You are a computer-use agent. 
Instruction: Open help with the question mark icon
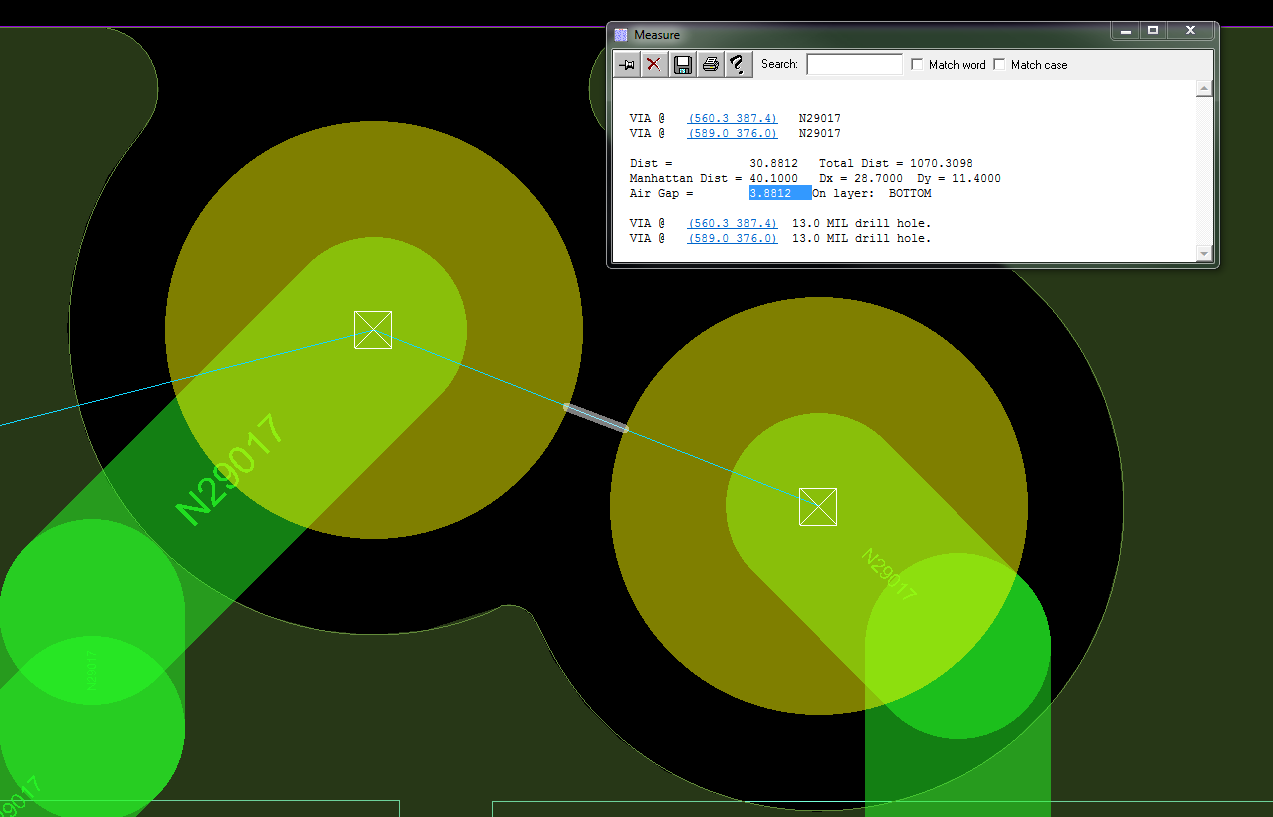click(x=737, y=65)
